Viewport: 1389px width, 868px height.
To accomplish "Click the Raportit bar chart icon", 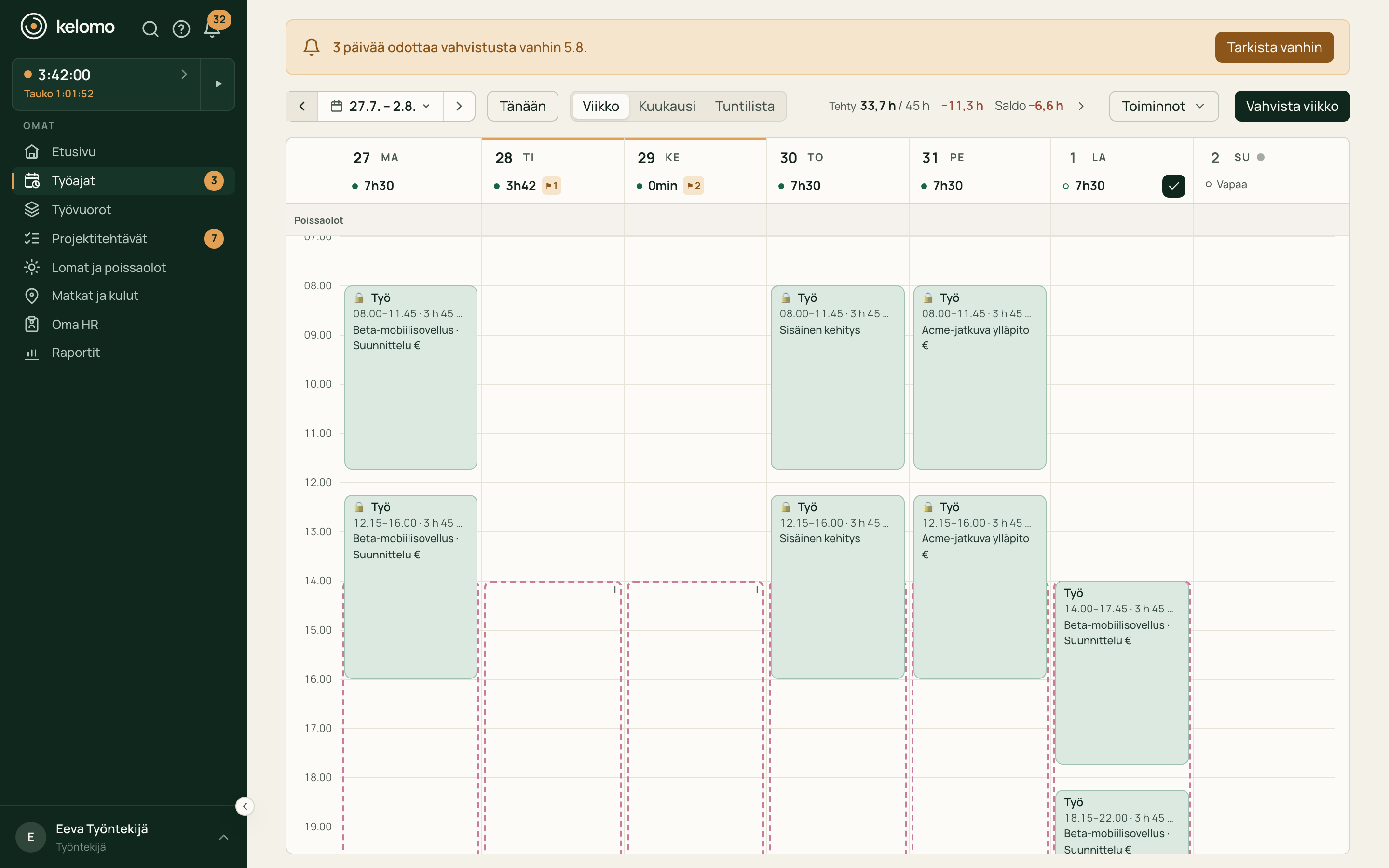I will click(32, 353).
